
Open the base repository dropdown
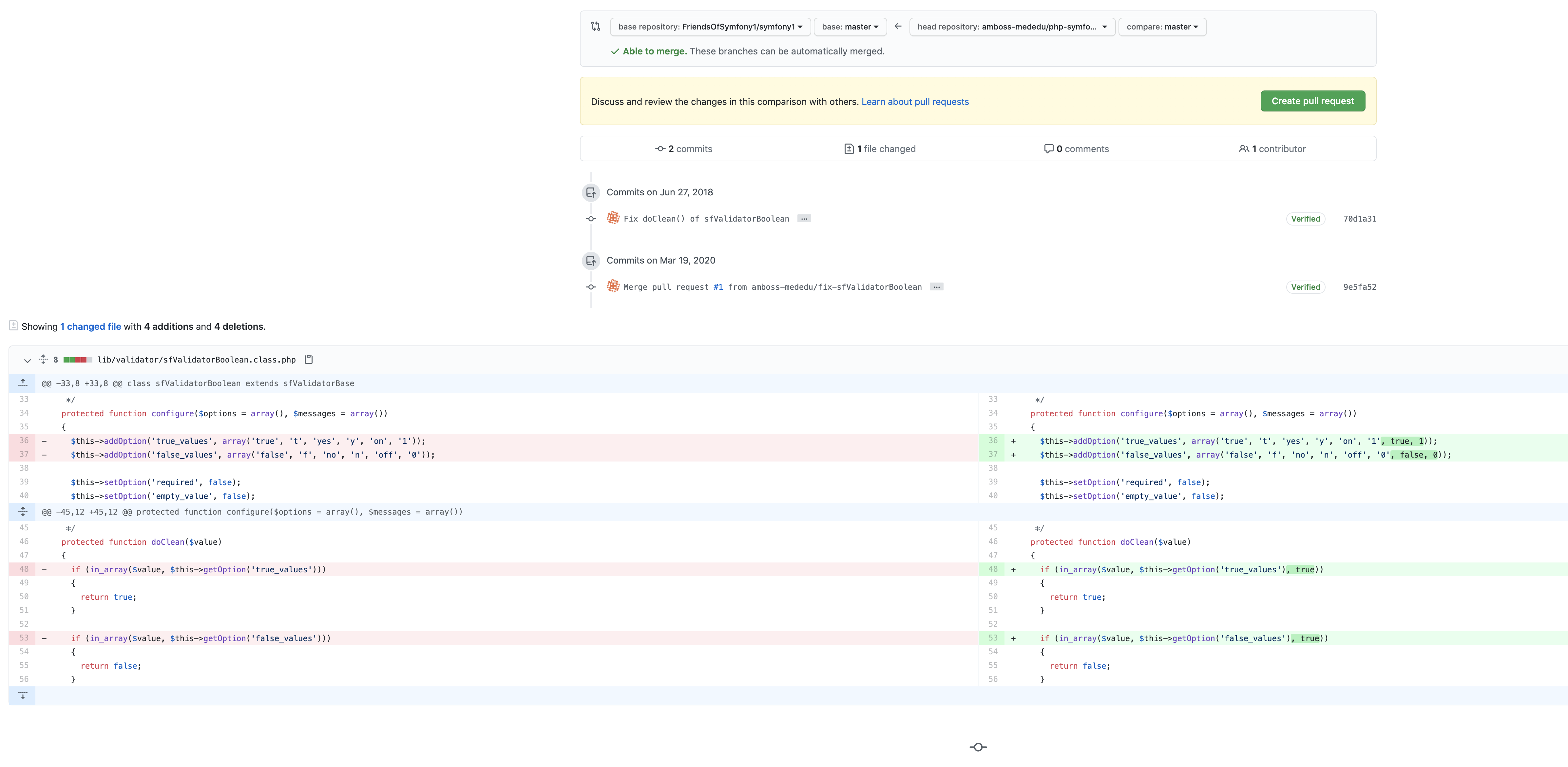(710, 27)
